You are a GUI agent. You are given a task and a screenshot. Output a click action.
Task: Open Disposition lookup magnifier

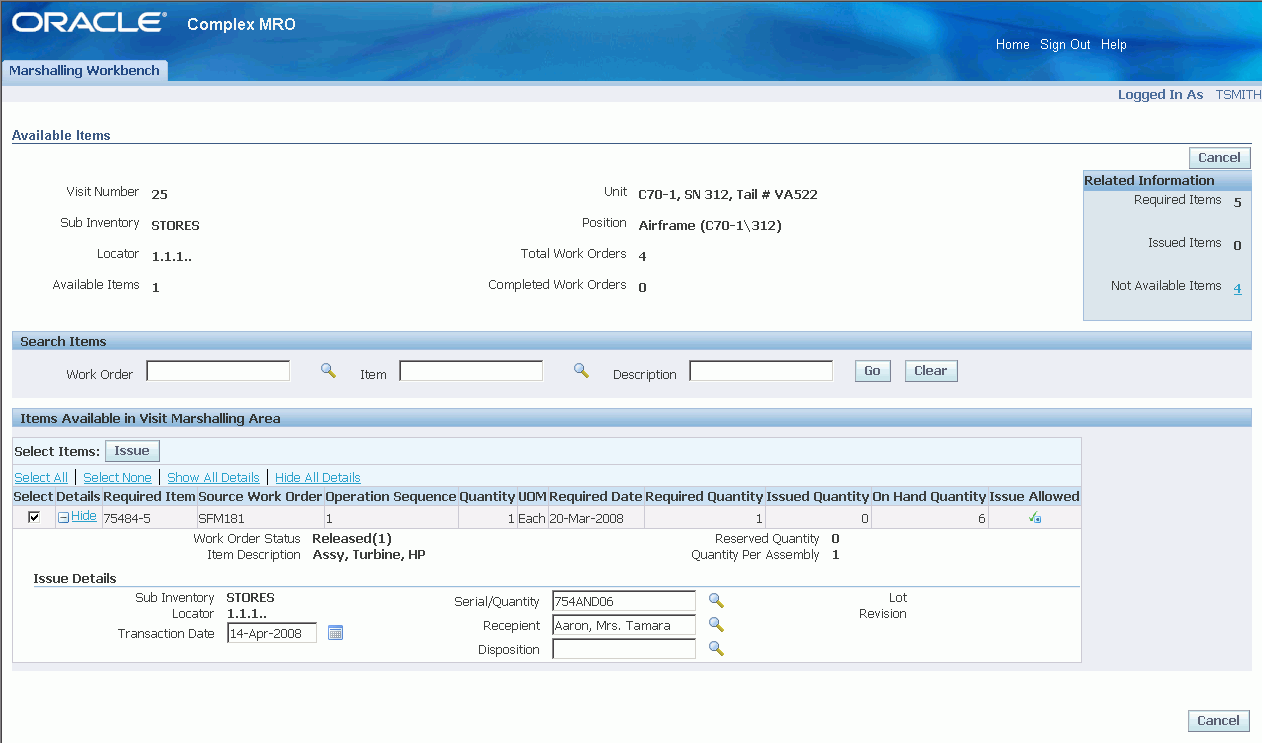716,648
